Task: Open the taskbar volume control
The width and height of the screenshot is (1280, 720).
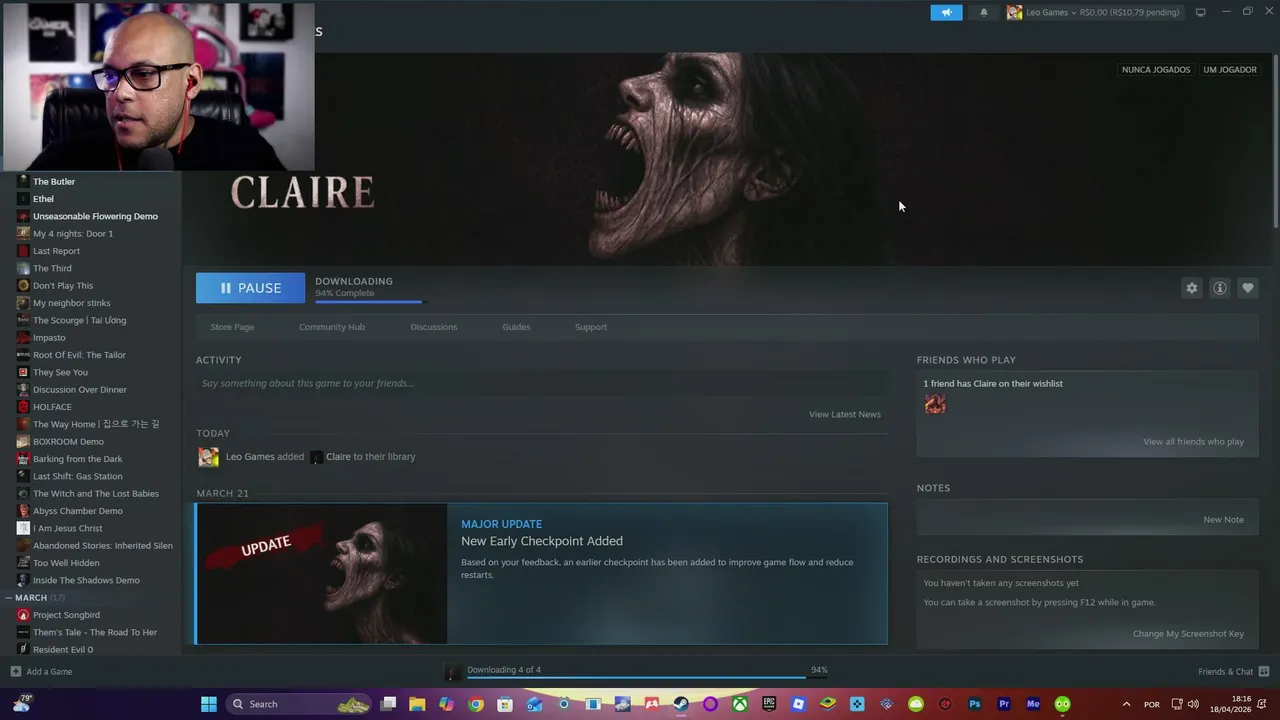Action: (1193, 704)
